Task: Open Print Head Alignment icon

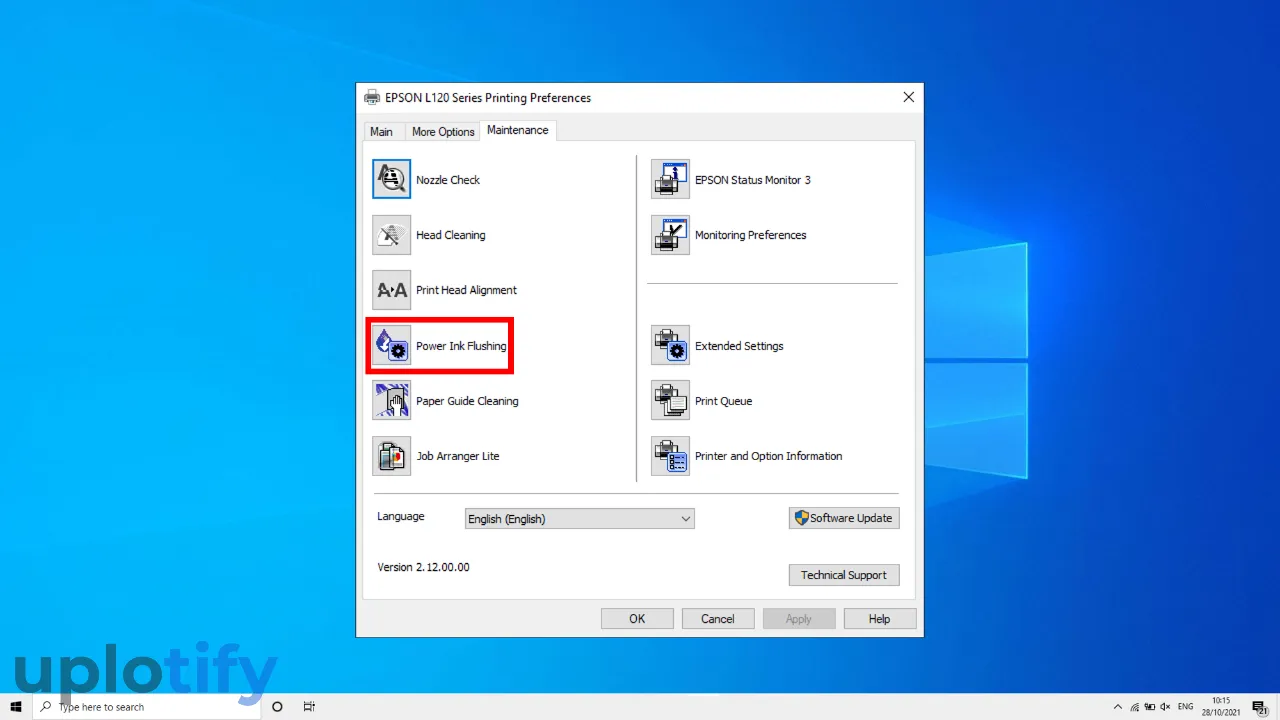Action: click(391, 290)
